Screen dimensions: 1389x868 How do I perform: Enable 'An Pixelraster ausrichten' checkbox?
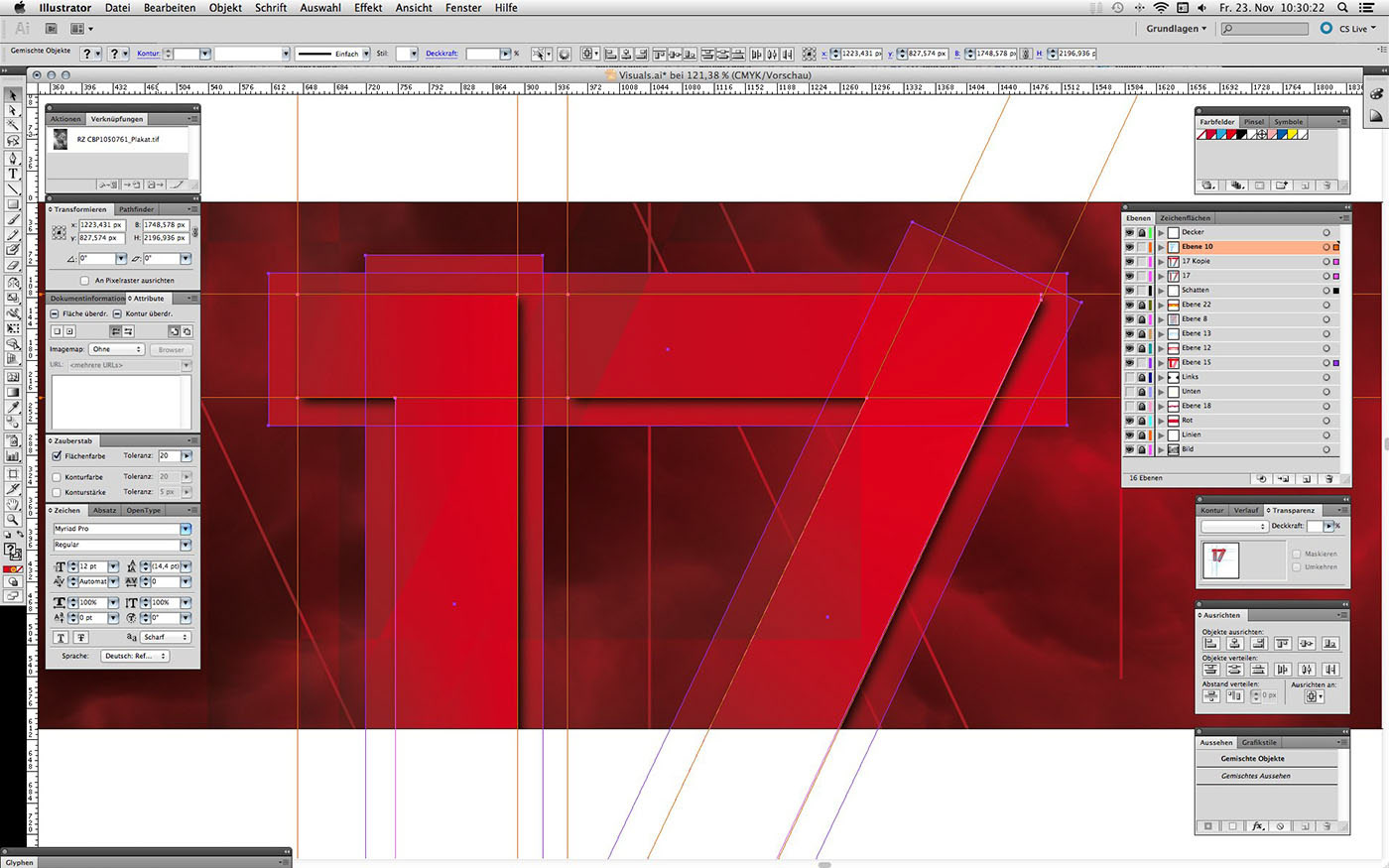(84, 281)
